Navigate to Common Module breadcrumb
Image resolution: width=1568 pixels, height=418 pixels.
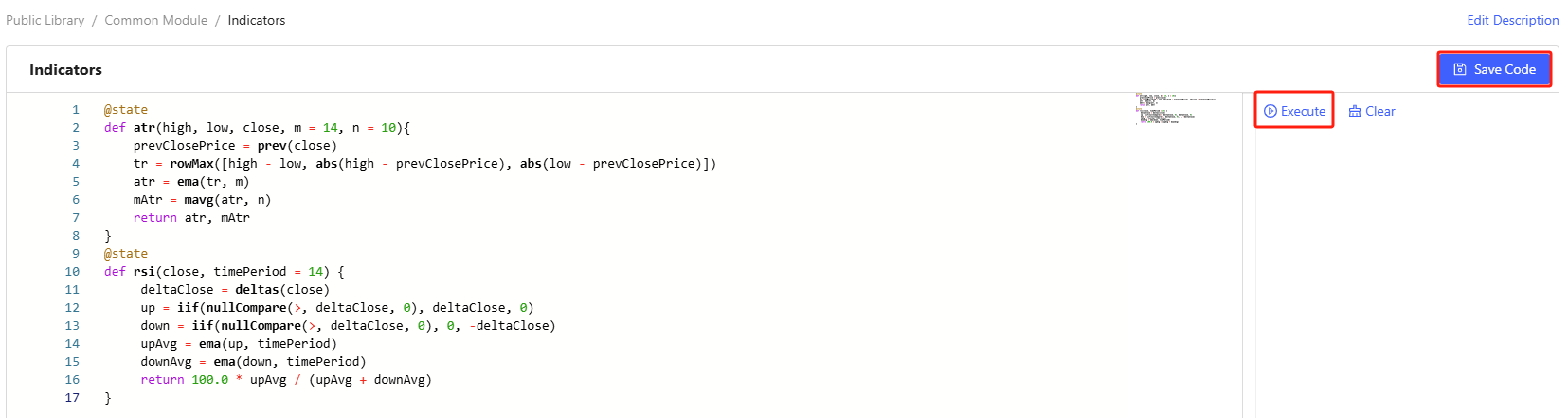pos(155,20)
